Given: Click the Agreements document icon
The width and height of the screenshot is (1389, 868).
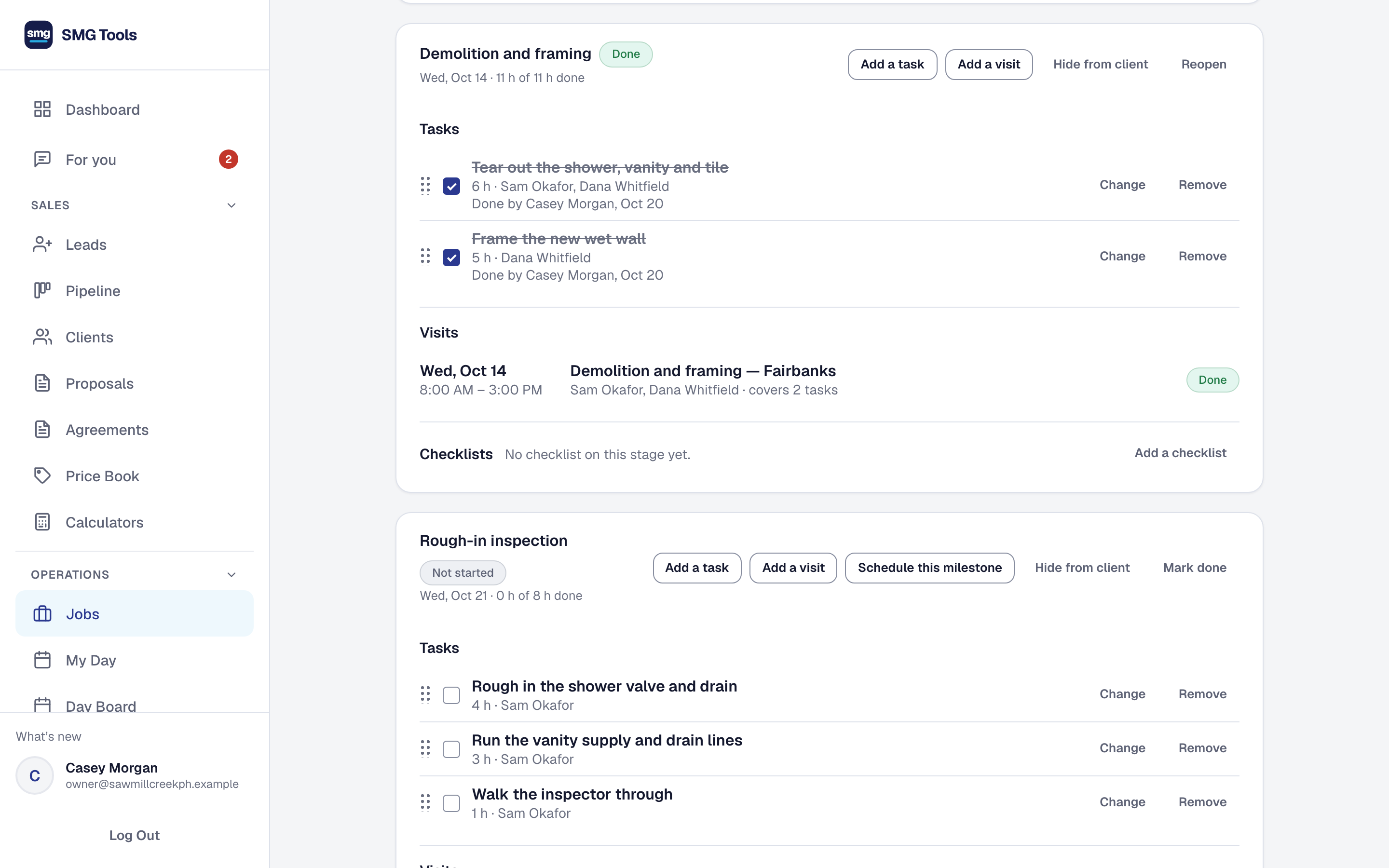Looking at the screenshot, I should (42, 429).
